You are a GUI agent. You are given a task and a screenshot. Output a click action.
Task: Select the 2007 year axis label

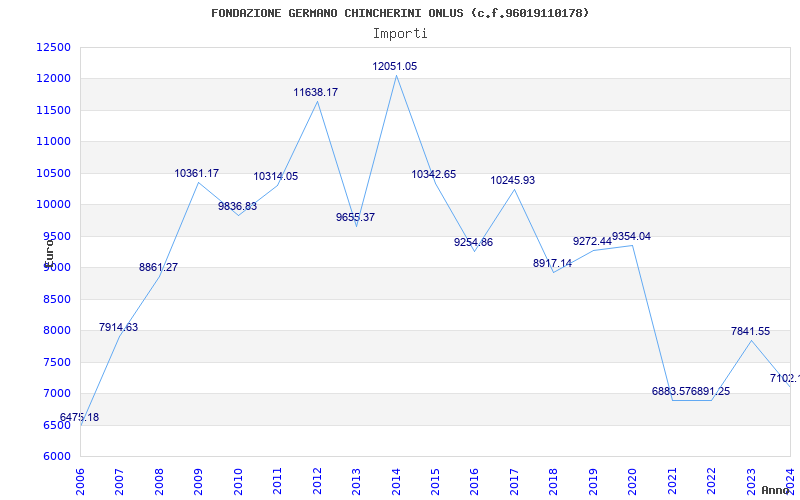pos(119,481)
